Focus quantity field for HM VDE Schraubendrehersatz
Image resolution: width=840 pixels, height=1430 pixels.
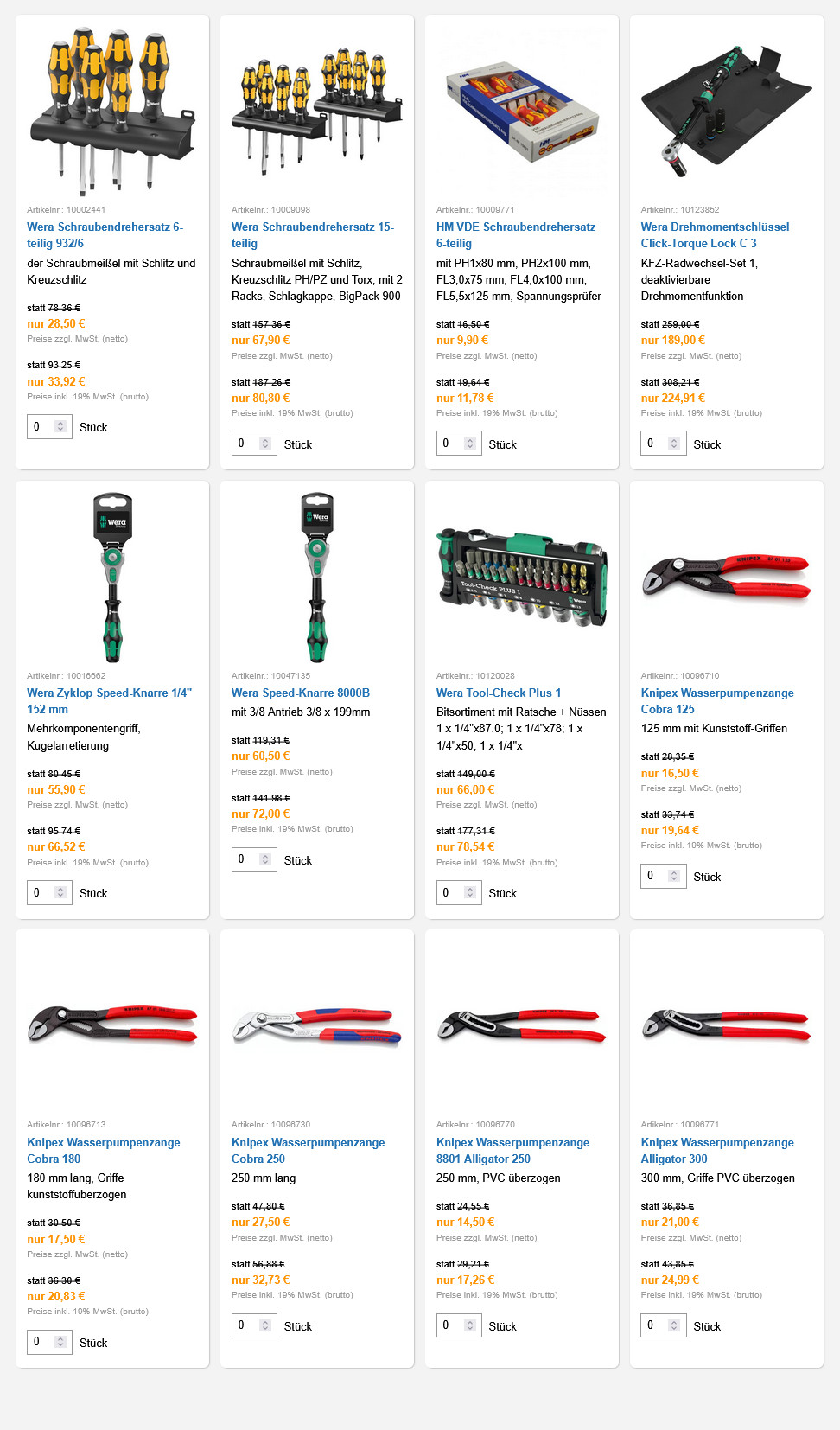[458, 444]
